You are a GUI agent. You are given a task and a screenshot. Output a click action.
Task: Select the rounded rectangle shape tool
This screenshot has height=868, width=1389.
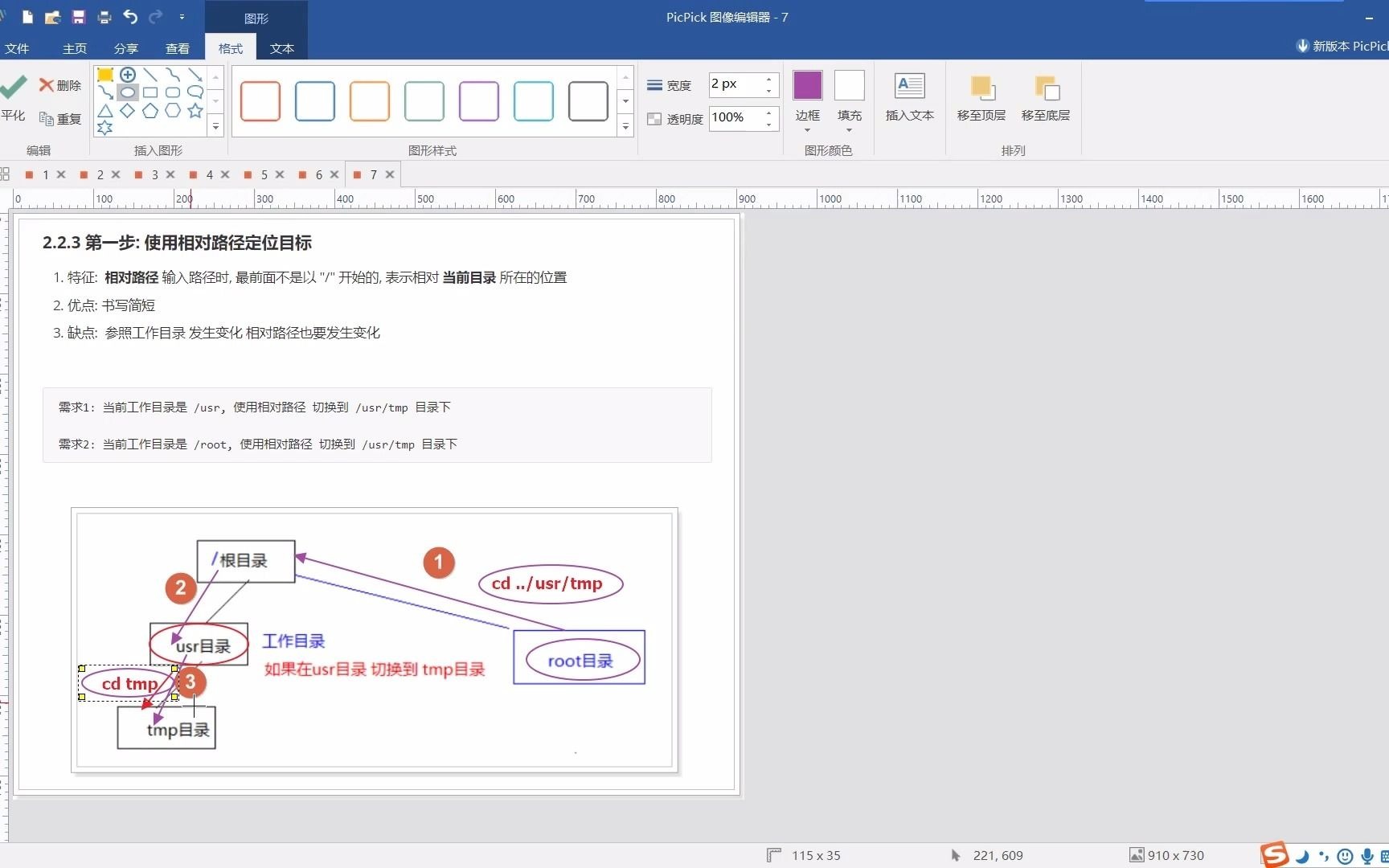172,92
